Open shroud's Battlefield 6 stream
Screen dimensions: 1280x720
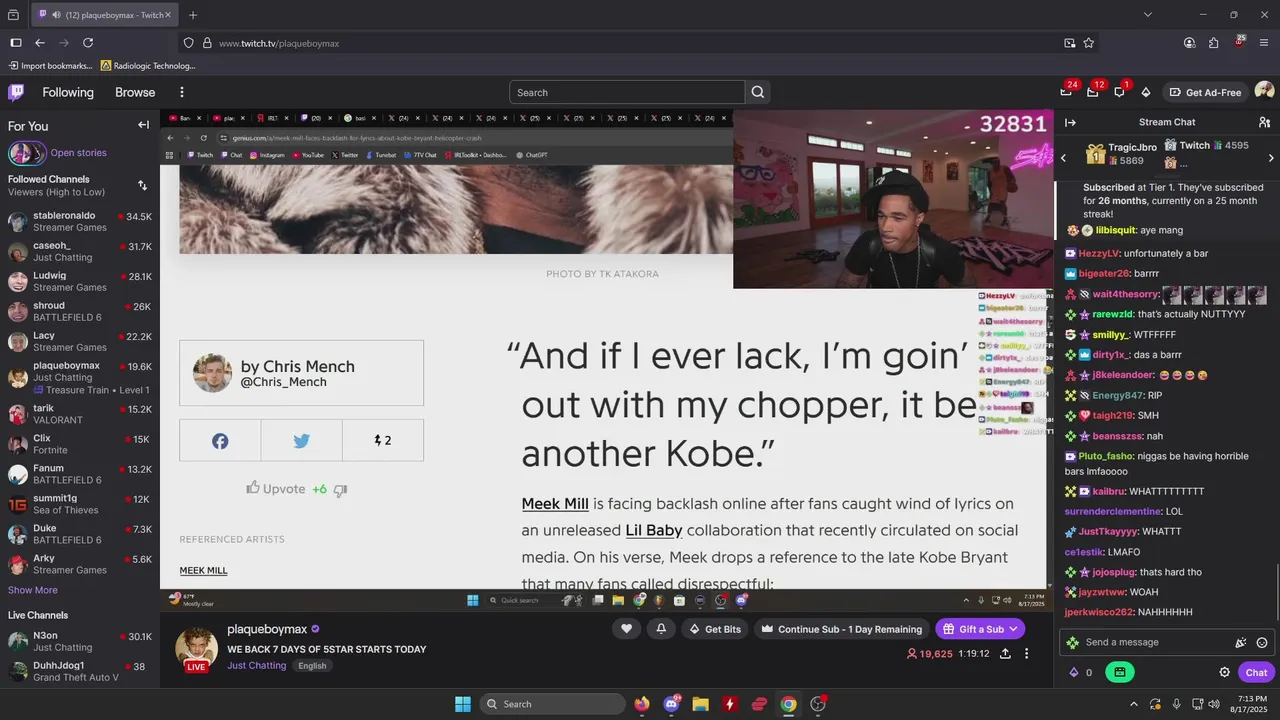point(80,311)
